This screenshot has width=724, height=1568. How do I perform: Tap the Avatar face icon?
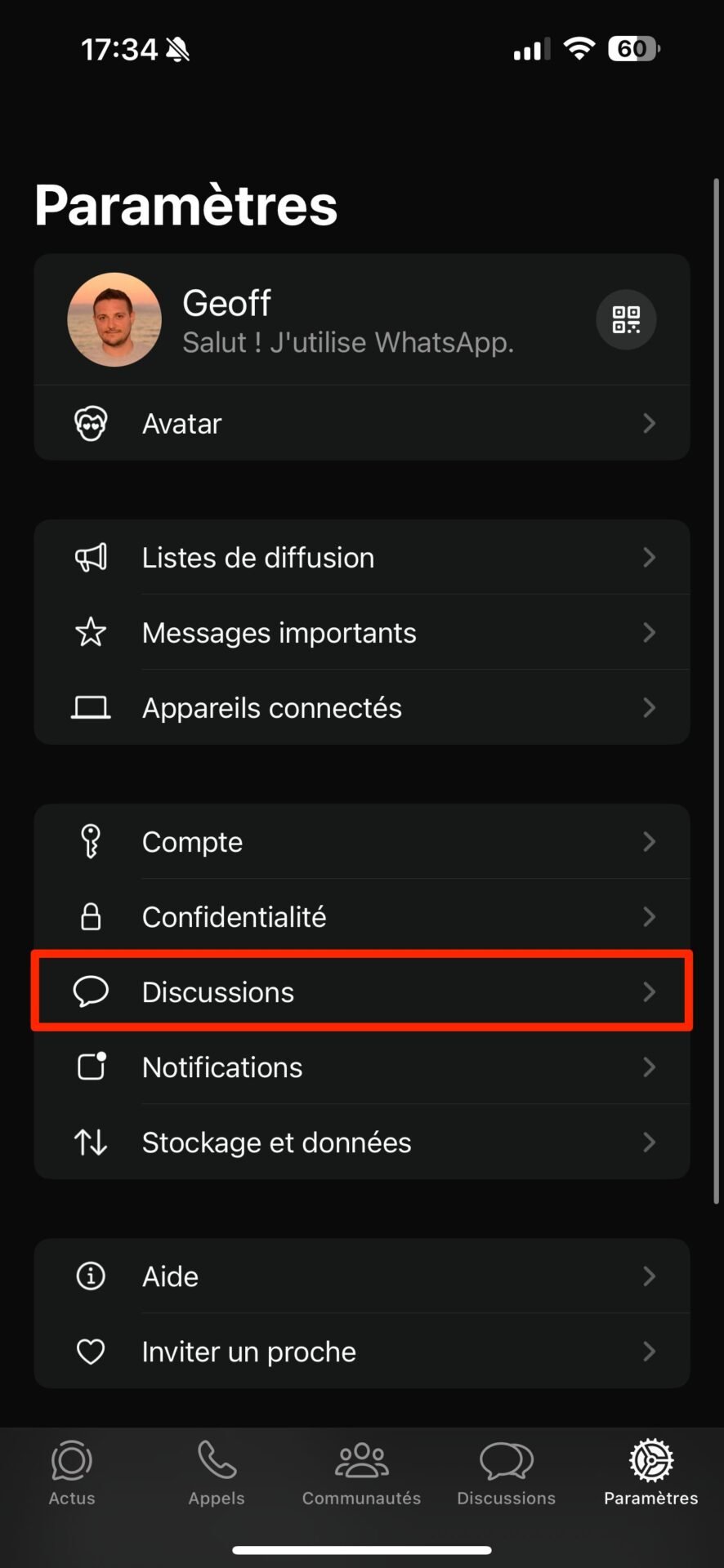[x=91, y=424]
